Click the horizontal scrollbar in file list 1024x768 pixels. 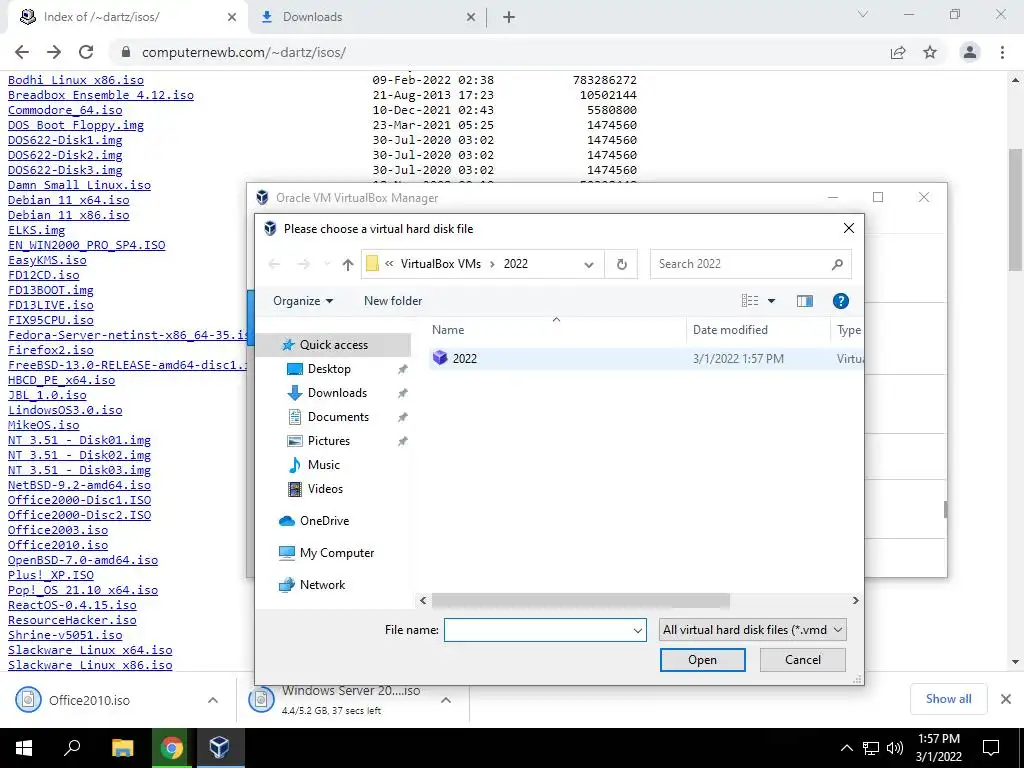pyautogui.click(x=580, y=600)
